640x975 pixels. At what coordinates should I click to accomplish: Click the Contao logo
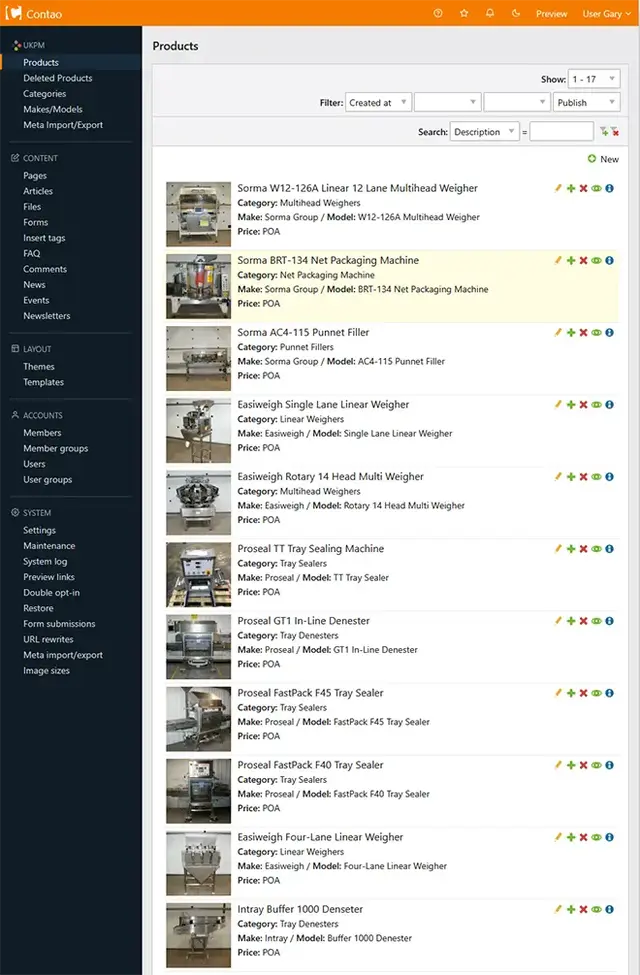click(x=34, y=13)
